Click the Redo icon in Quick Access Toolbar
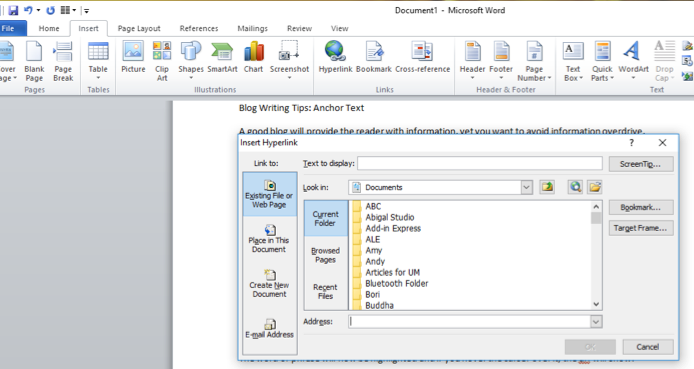 point(50,10)
